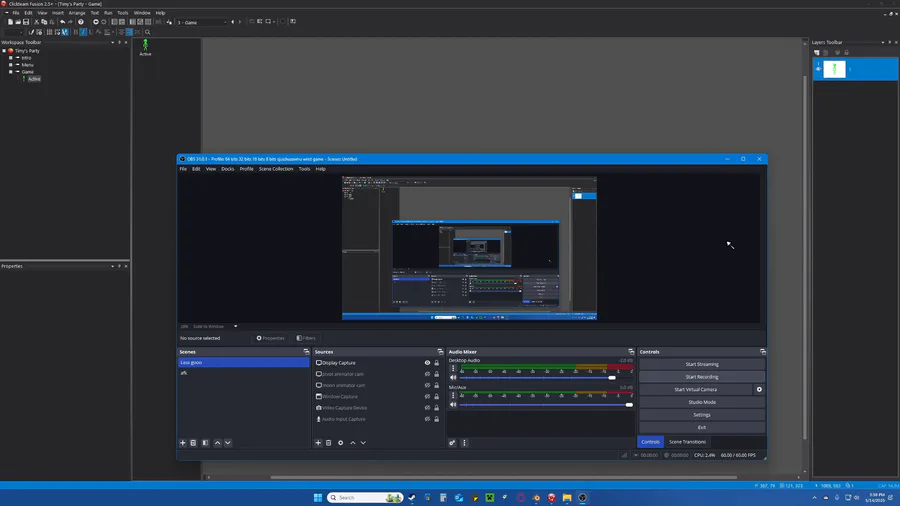Click Start Virtual Camera button

pos(695,390)
